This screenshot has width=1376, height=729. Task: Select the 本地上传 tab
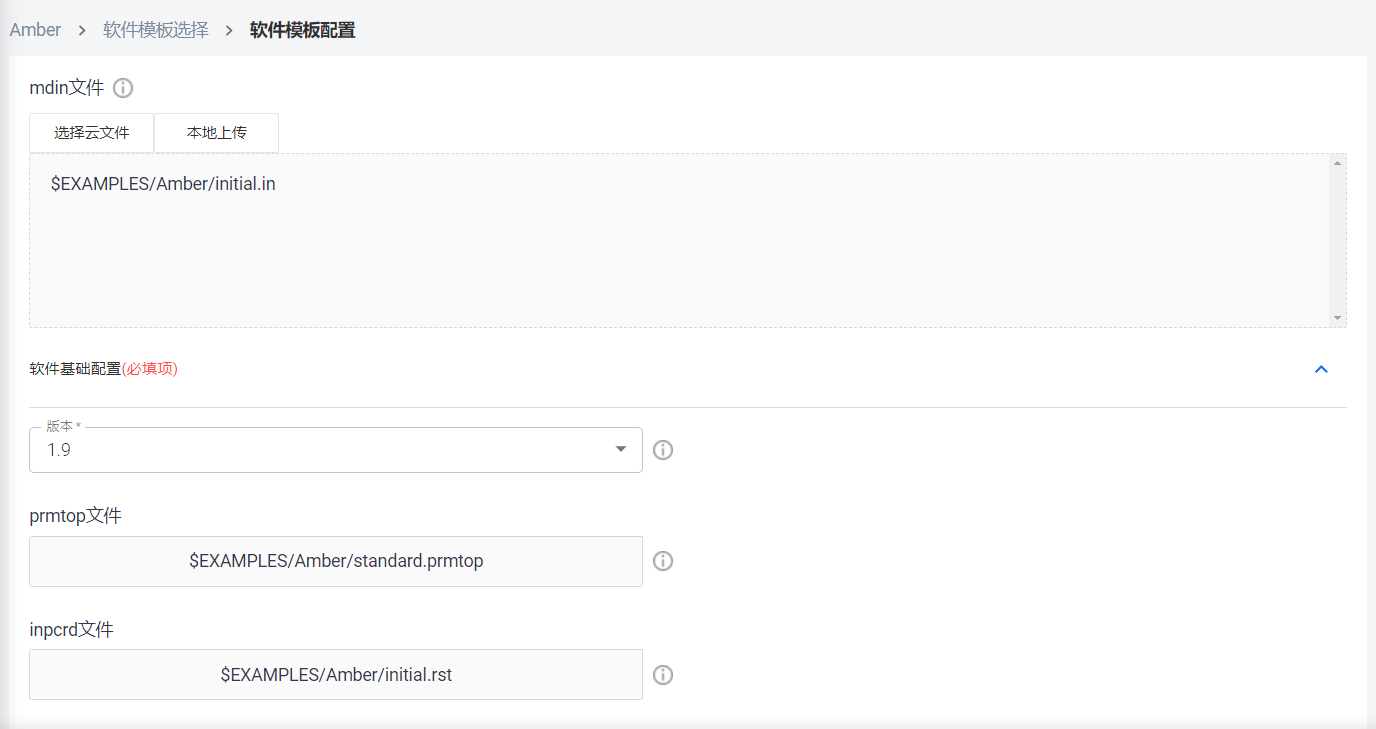tap(217, 133)
